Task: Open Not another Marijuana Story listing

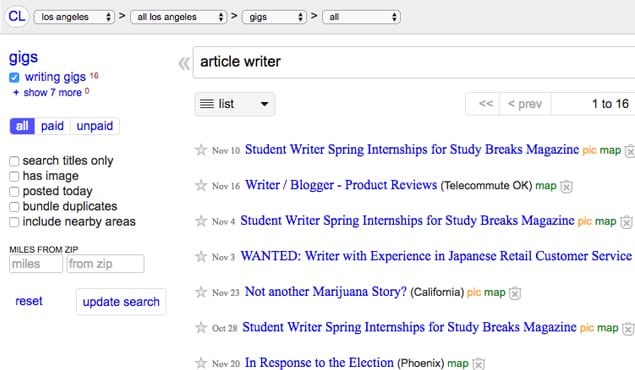Action: tap(326, 291)
